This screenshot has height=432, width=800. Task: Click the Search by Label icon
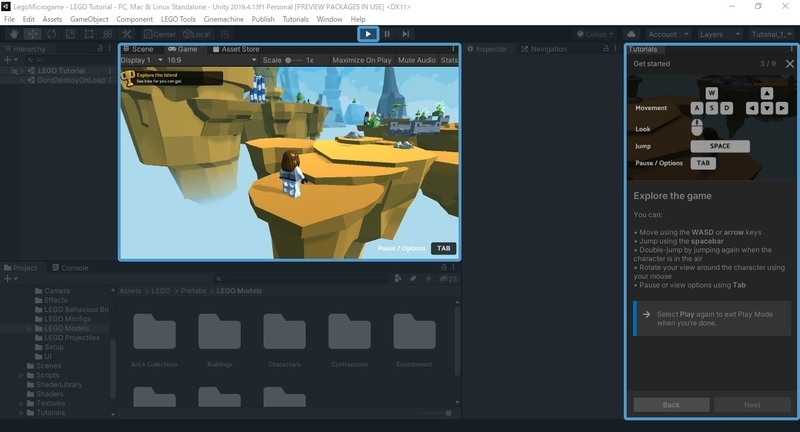[413, 278]
